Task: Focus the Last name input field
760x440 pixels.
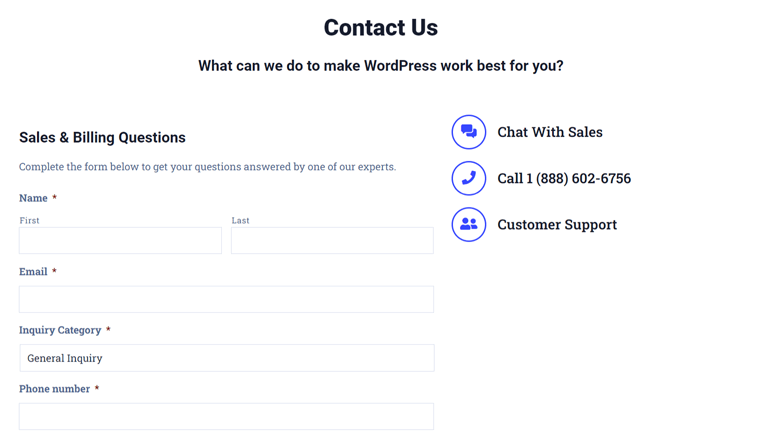Action: pos(332,240)
